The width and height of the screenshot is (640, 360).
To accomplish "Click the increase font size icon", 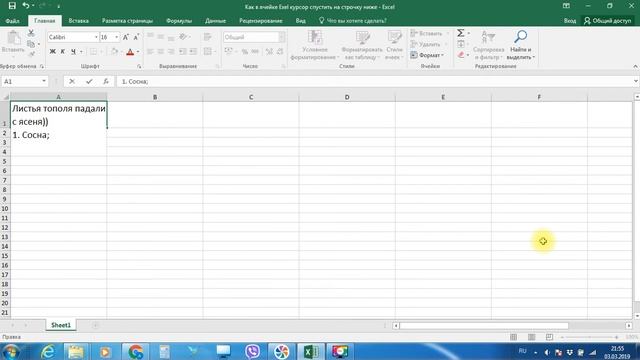I will click(126, 37).
